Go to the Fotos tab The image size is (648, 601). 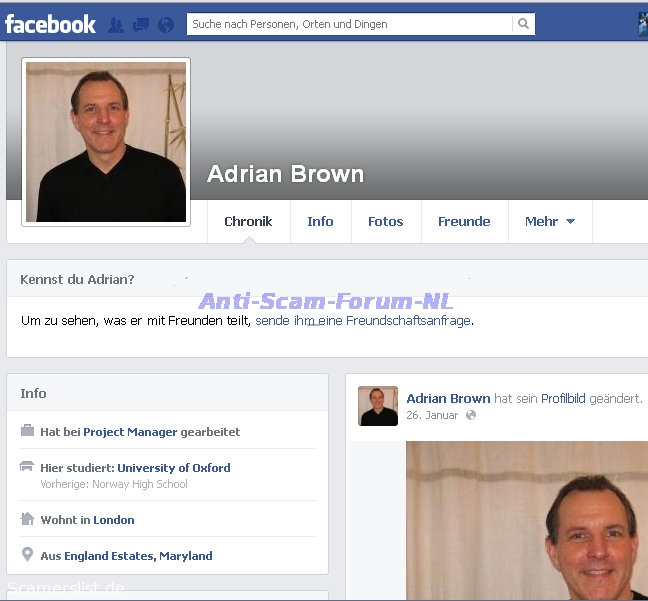click(385, 222)
